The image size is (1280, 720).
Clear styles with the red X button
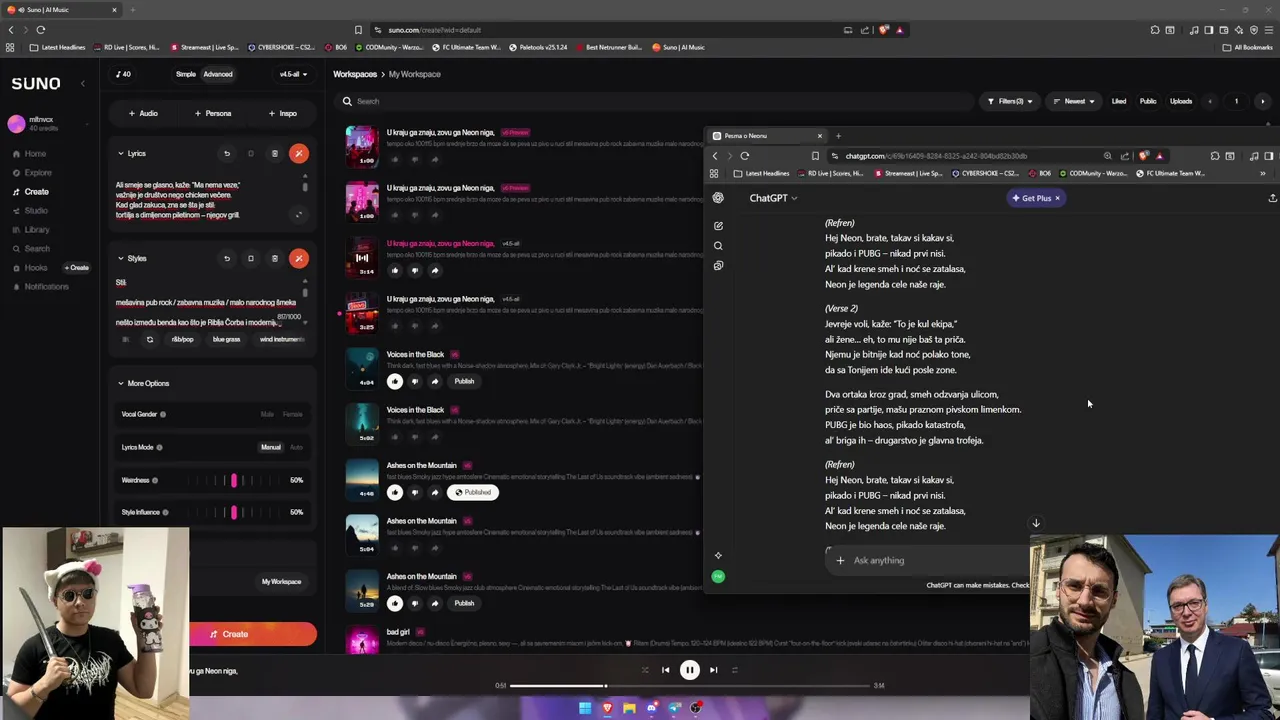point(298,258)
